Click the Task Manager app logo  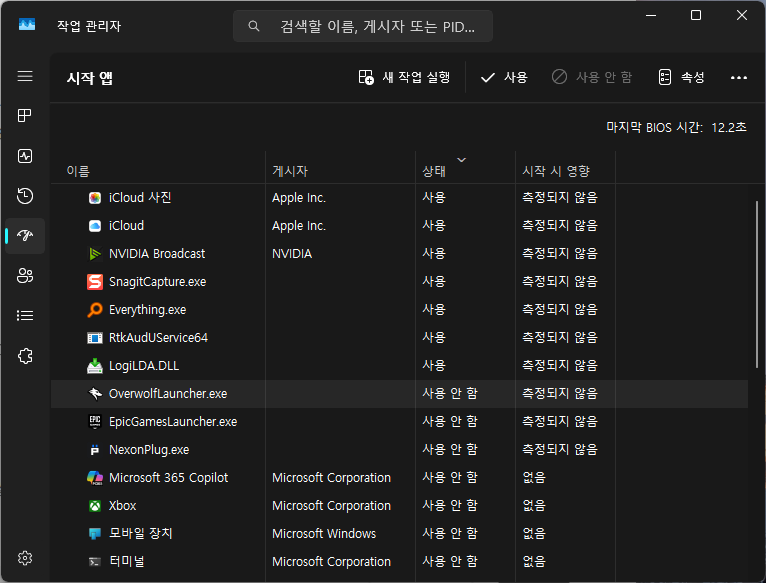(27, 24)
